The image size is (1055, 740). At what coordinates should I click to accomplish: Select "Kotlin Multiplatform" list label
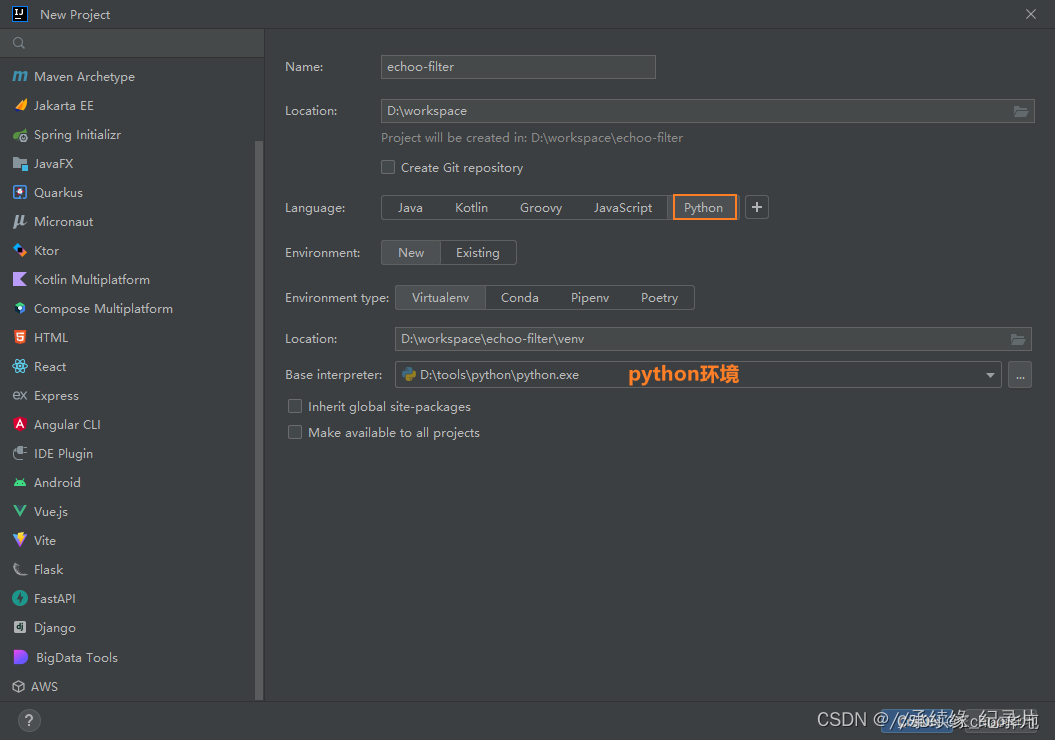click(x=92, y=279)
